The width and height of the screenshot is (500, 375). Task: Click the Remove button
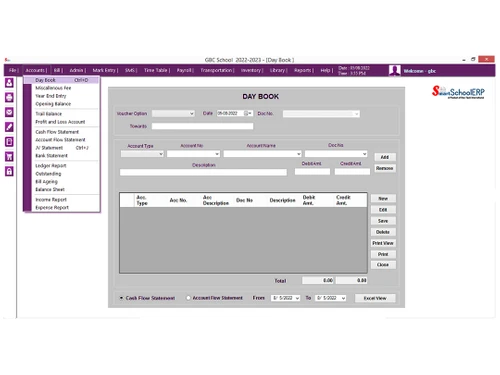(x=385, y=168)
